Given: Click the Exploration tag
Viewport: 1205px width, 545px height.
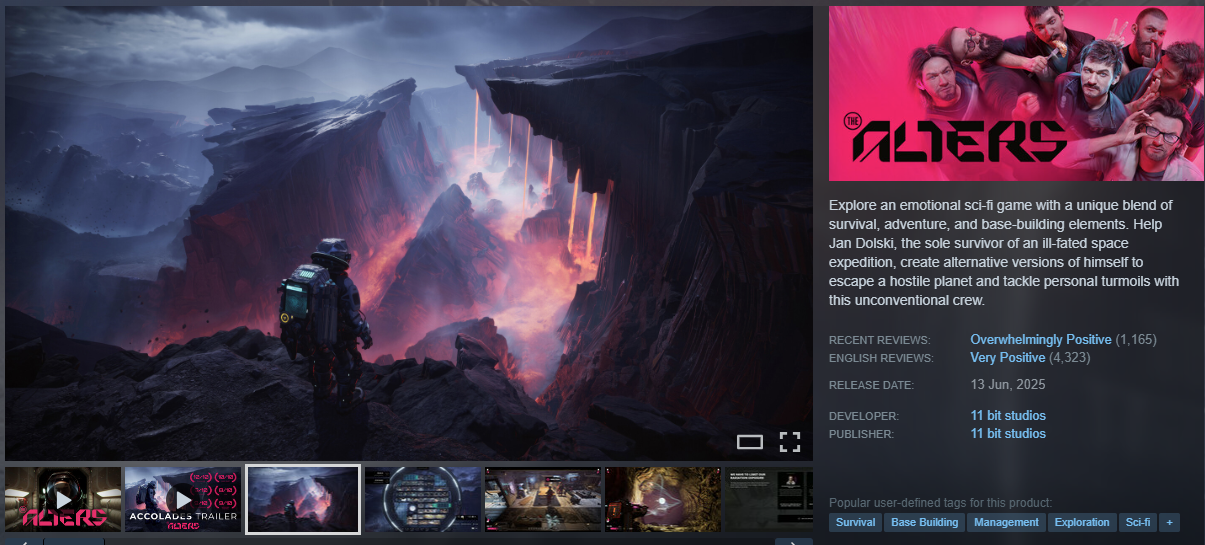Looking at the screenshot, I should (1082, 522).
